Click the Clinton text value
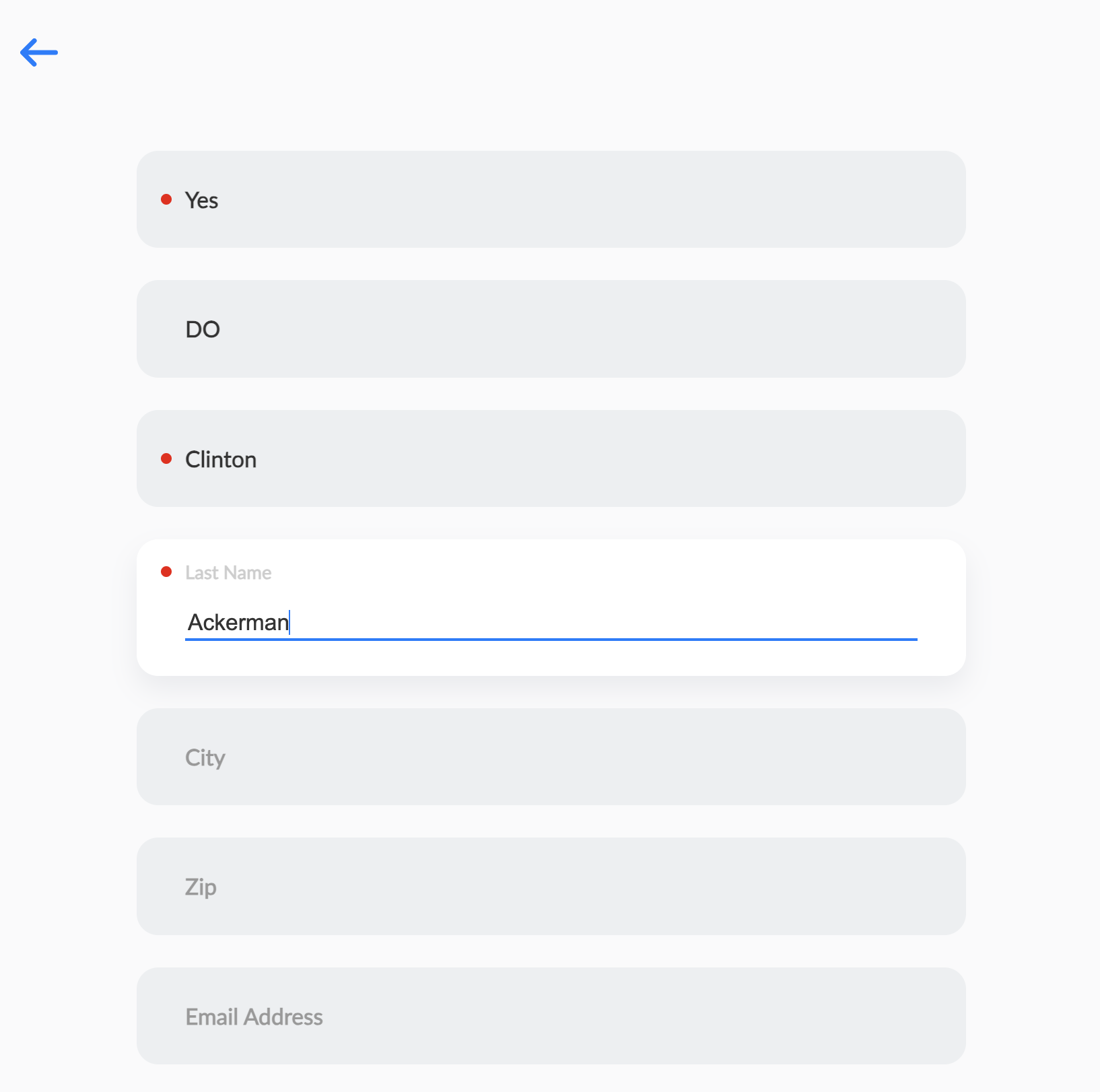1100x1092 pixels. (221, 460)
